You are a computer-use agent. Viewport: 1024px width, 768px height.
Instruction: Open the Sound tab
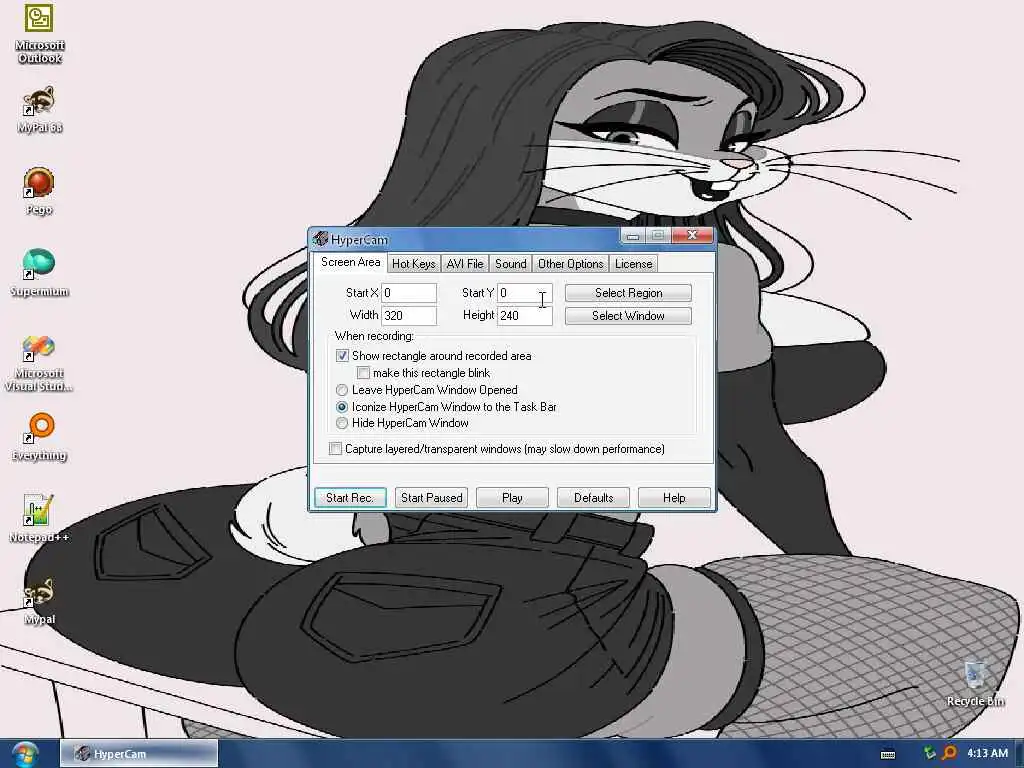511,264
